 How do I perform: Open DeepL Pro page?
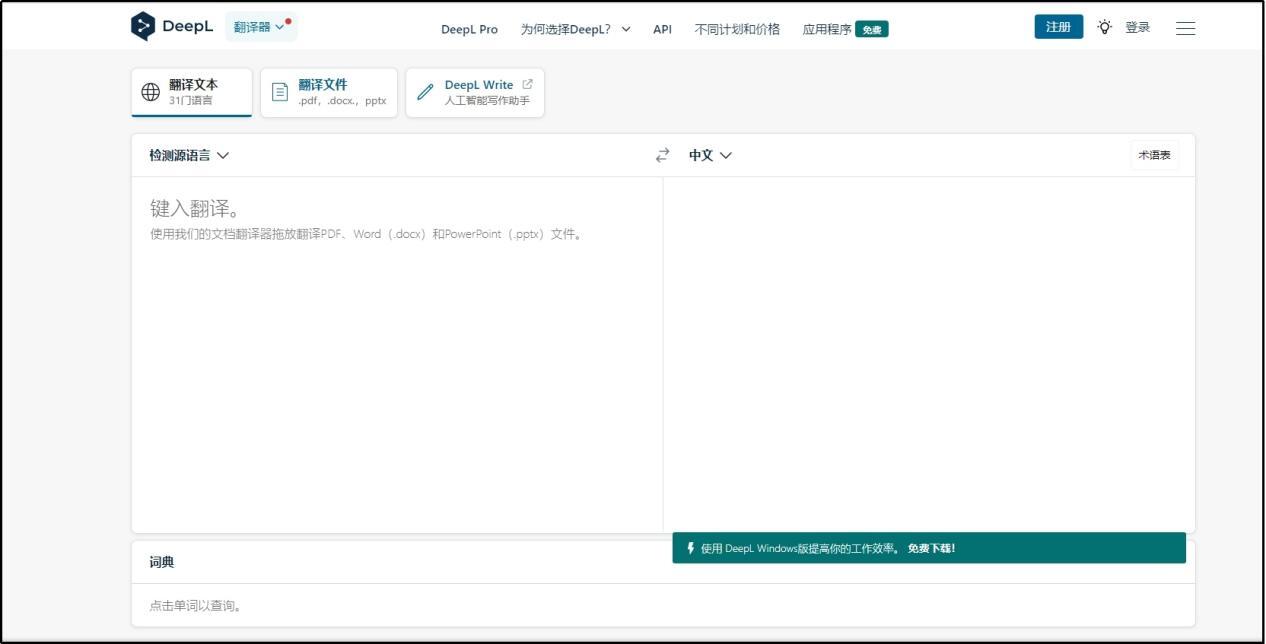pos(469,29)
